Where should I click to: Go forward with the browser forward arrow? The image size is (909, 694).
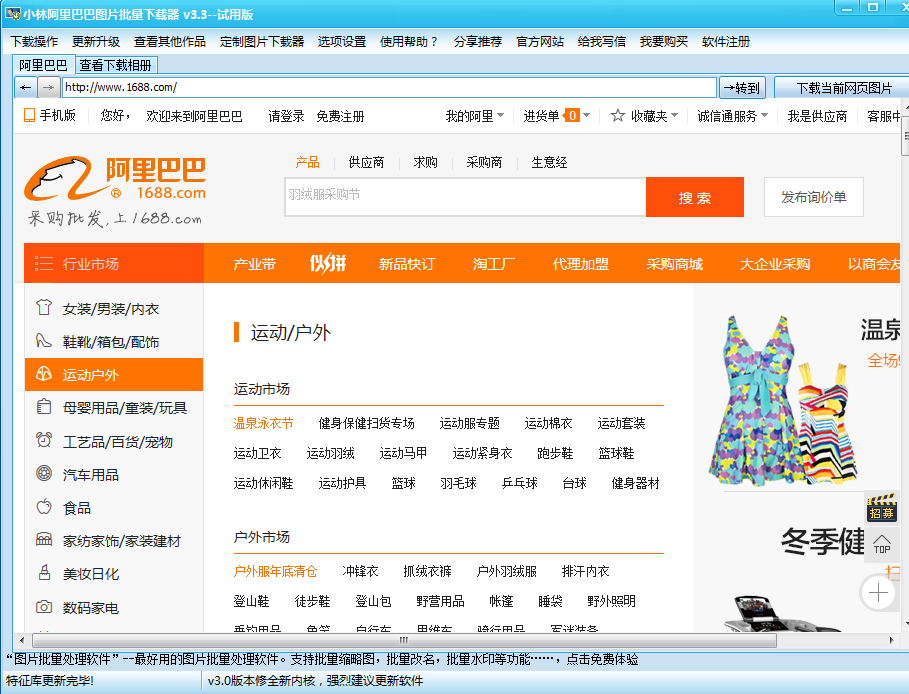pos(49,88)
